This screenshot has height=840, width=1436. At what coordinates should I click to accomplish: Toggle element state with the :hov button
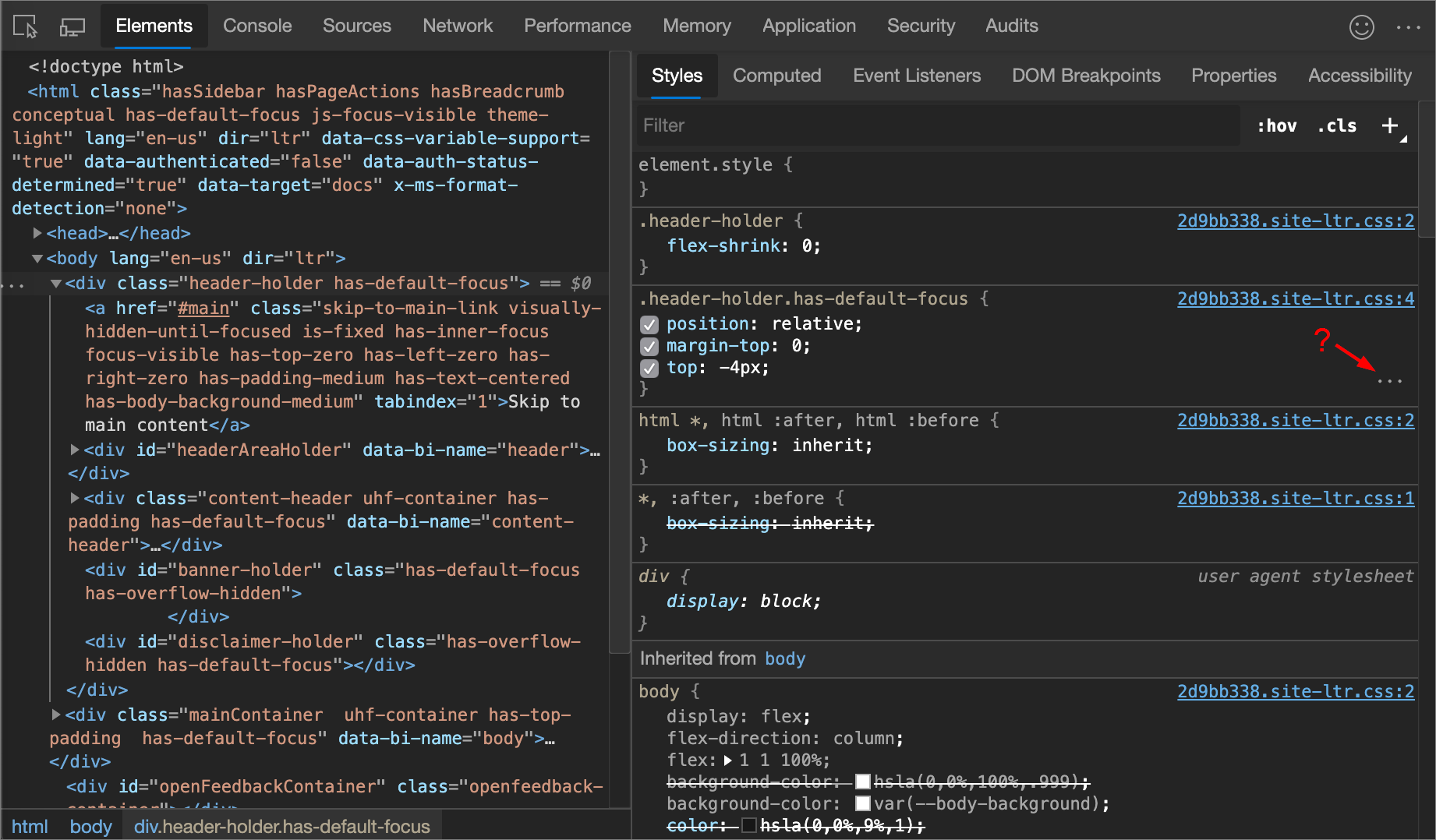(1276, 125)
